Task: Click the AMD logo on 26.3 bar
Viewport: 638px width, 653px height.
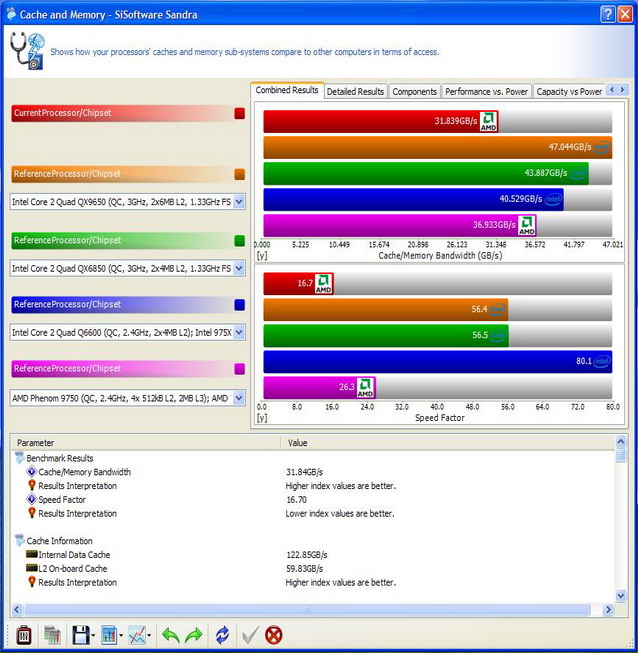Action: 365,387
